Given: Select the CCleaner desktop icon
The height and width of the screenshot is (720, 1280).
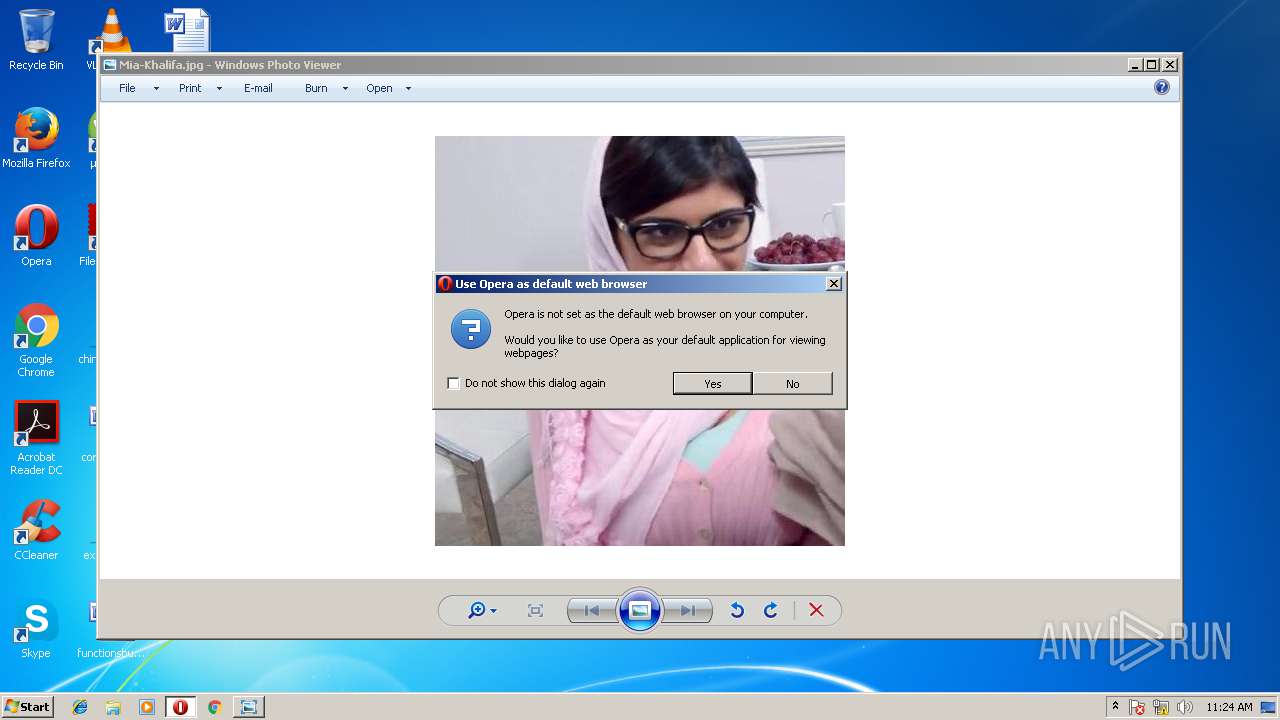Looking at the screenshot, I should [36, 530].
